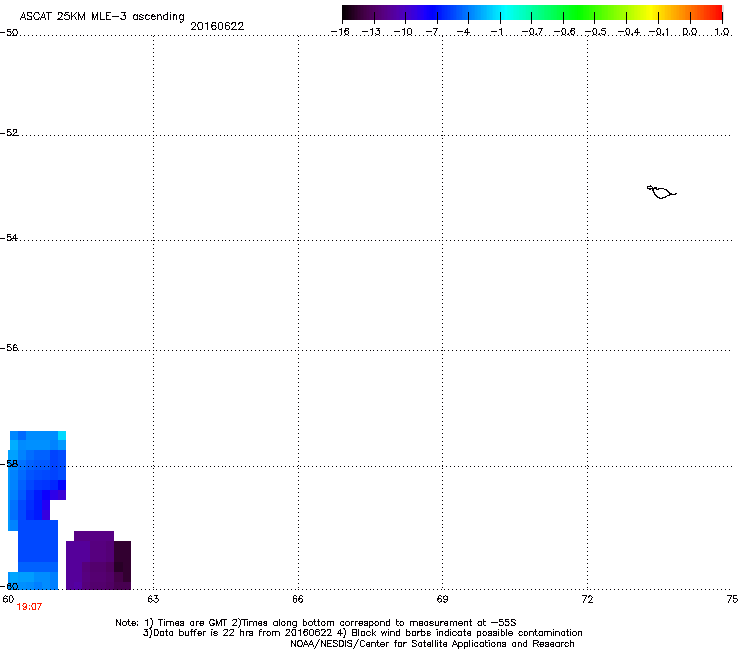Click longitude label 69
Screen dimensions: 740x650
tap(442, 599)
